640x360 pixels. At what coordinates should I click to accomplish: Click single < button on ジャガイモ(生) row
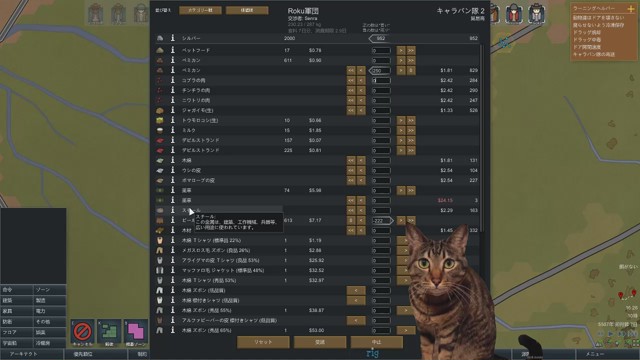click(x=361, y=110)
